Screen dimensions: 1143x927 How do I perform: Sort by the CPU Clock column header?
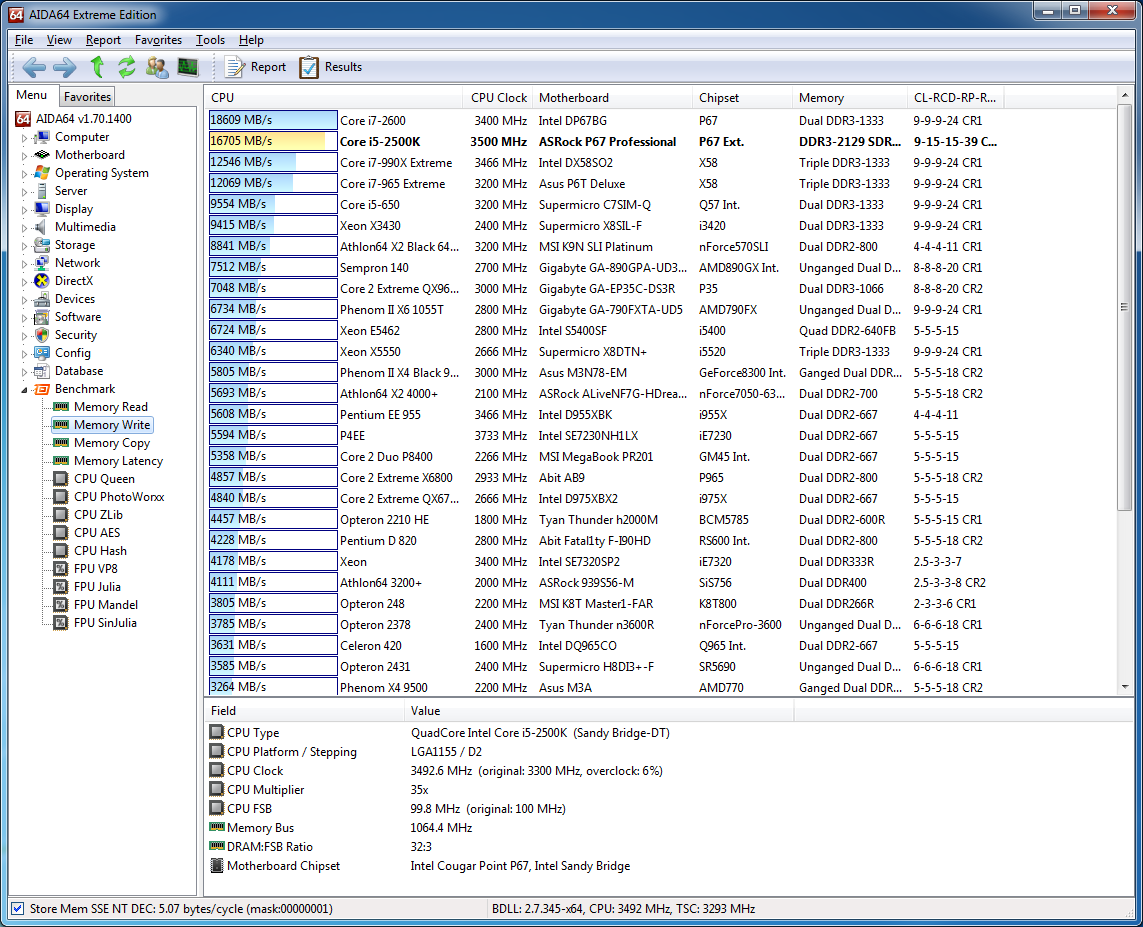tap(498, 98)
